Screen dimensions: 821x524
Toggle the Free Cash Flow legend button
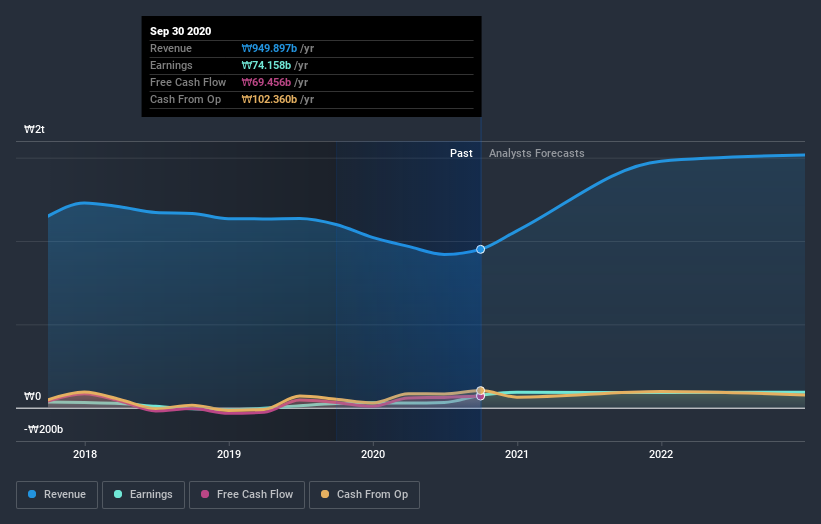pos(247,495)
